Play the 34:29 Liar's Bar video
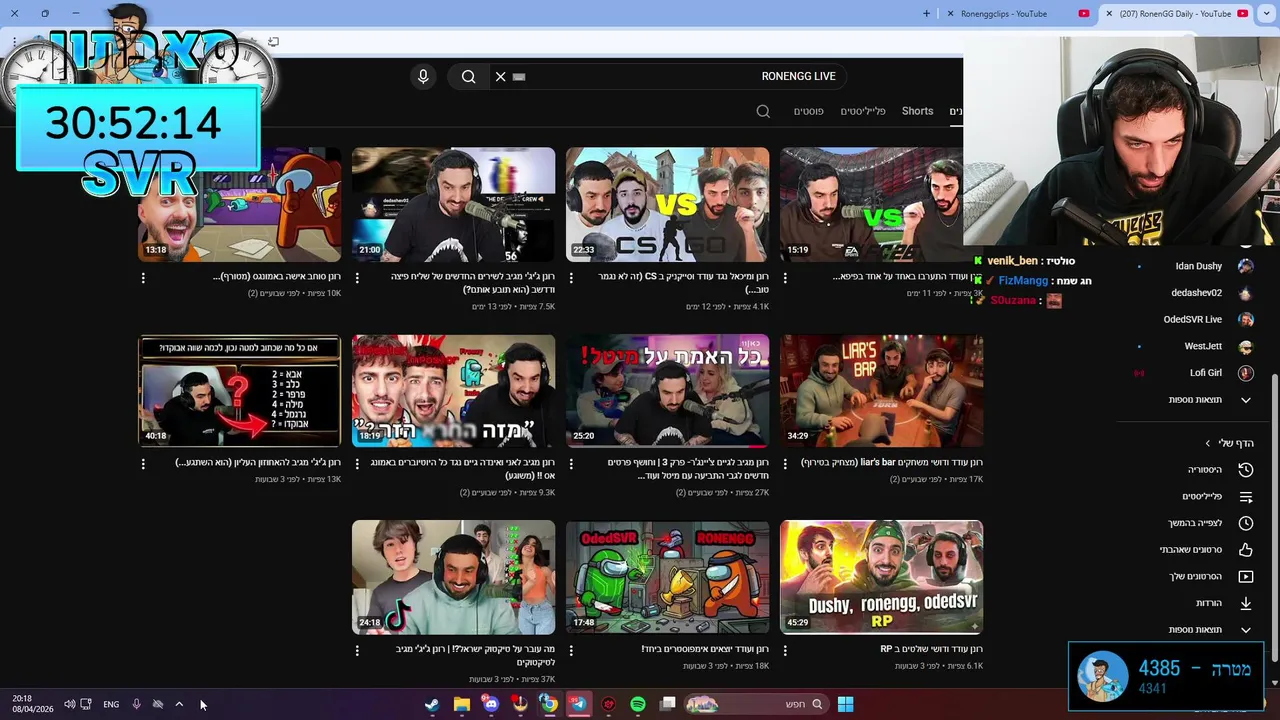The width and height of the screenshot is (1280, 720). click(881, 391)
